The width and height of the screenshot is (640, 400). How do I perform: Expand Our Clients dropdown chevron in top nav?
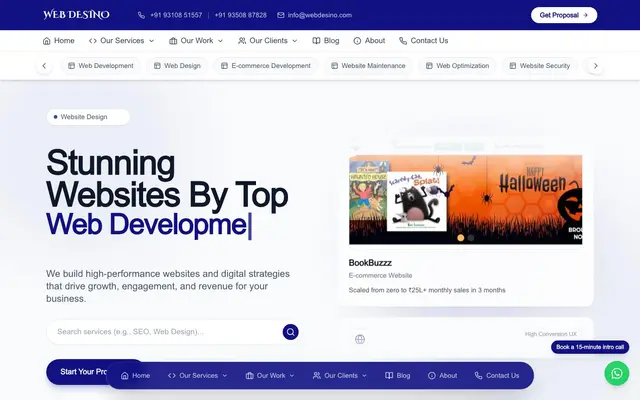pos(295,41)
